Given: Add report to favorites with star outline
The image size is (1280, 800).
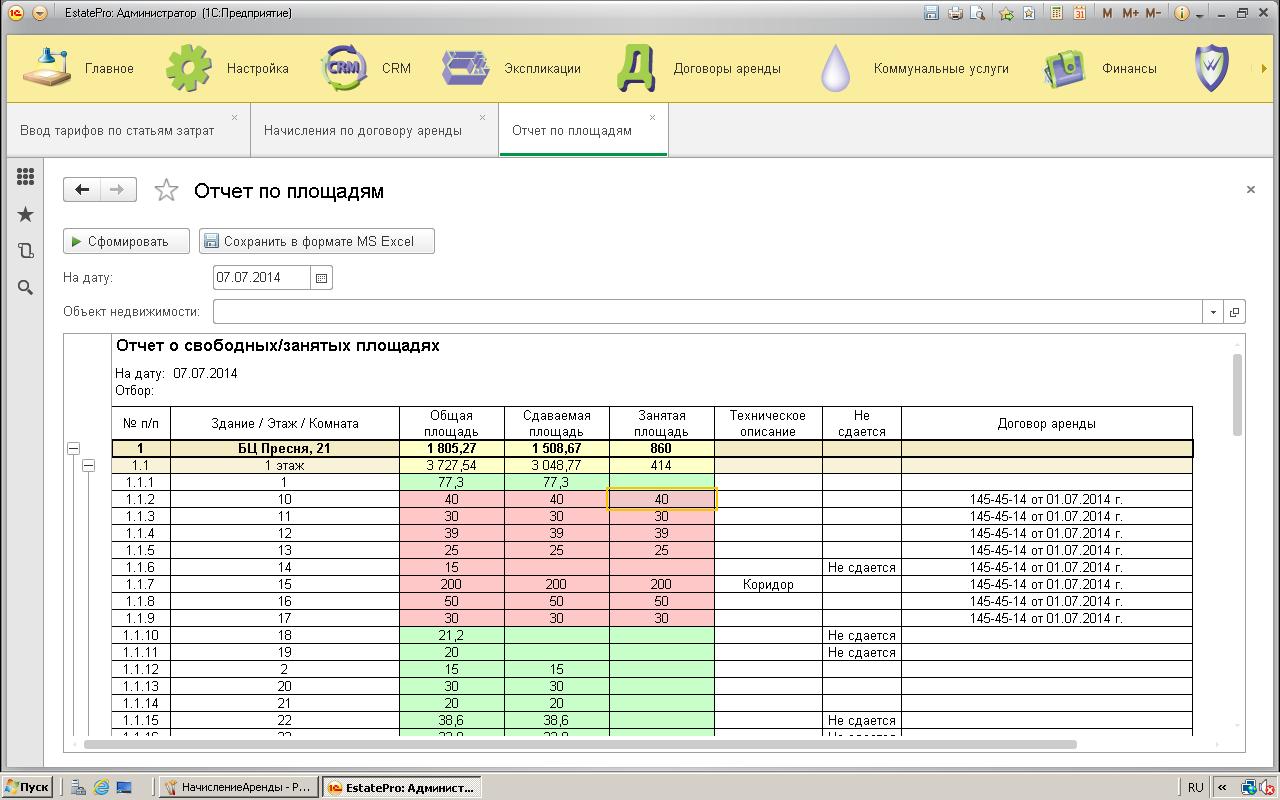Looking at the screenshot, I should pyautogui.click(x=166, y=190).
